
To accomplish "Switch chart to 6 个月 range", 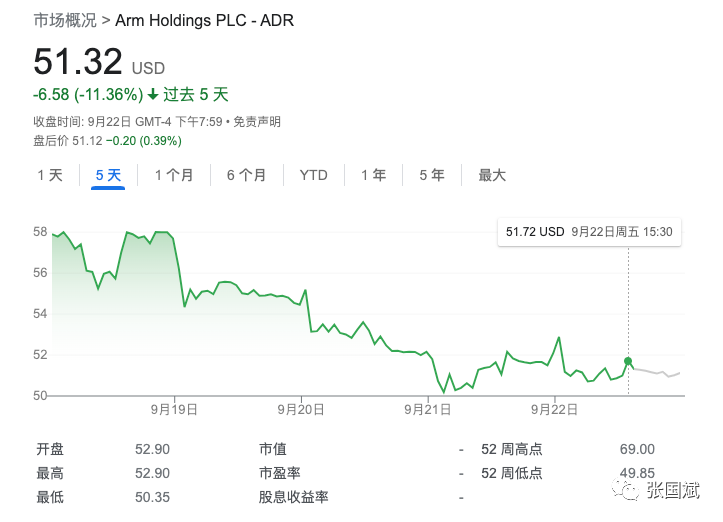I will 246,175.
